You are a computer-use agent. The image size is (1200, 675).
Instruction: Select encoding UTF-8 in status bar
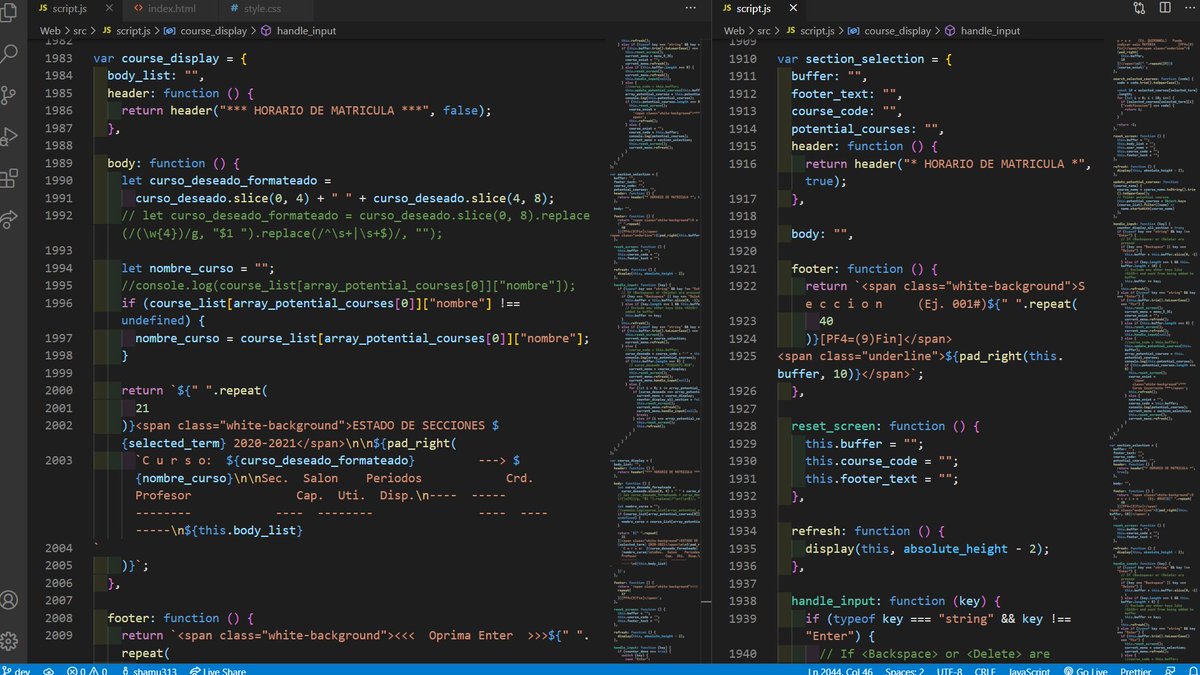949,671
